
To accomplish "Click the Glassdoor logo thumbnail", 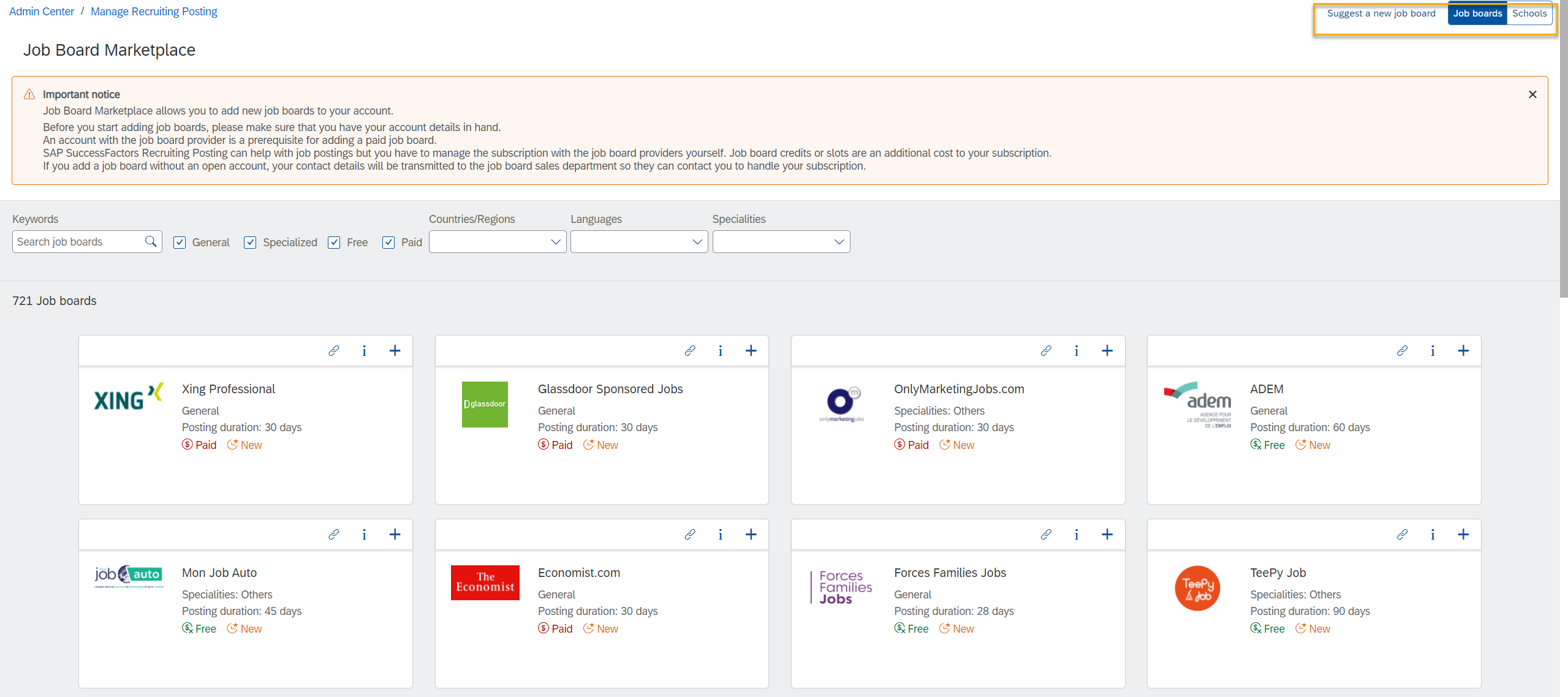I will 485,404.
